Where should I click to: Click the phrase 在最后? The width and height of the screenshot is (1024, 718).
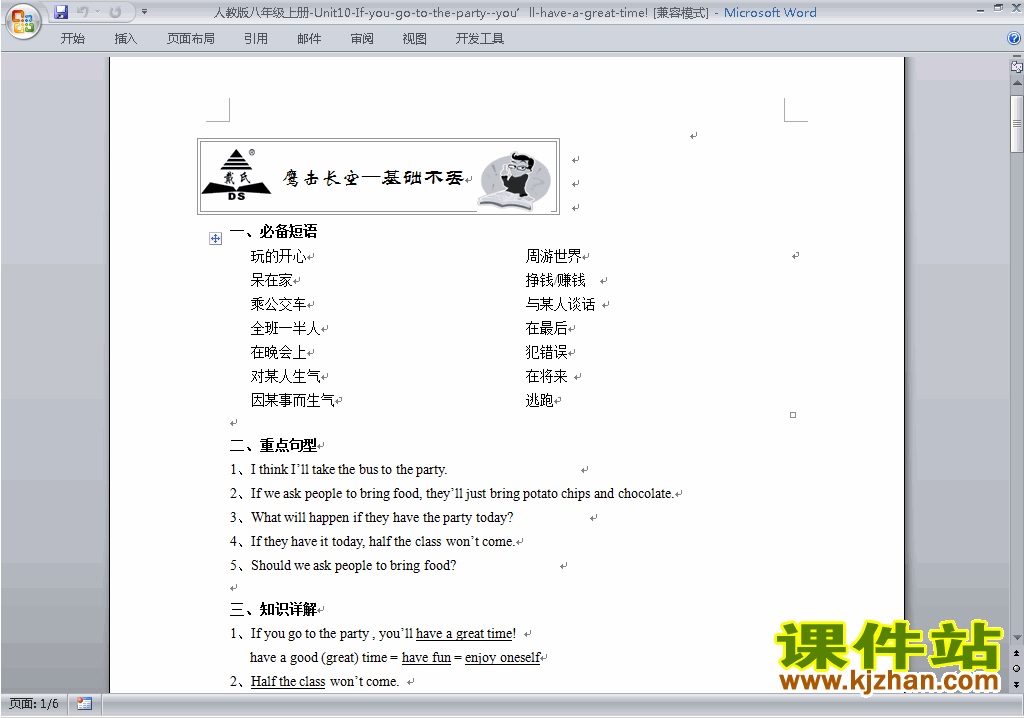coord(547,328)
